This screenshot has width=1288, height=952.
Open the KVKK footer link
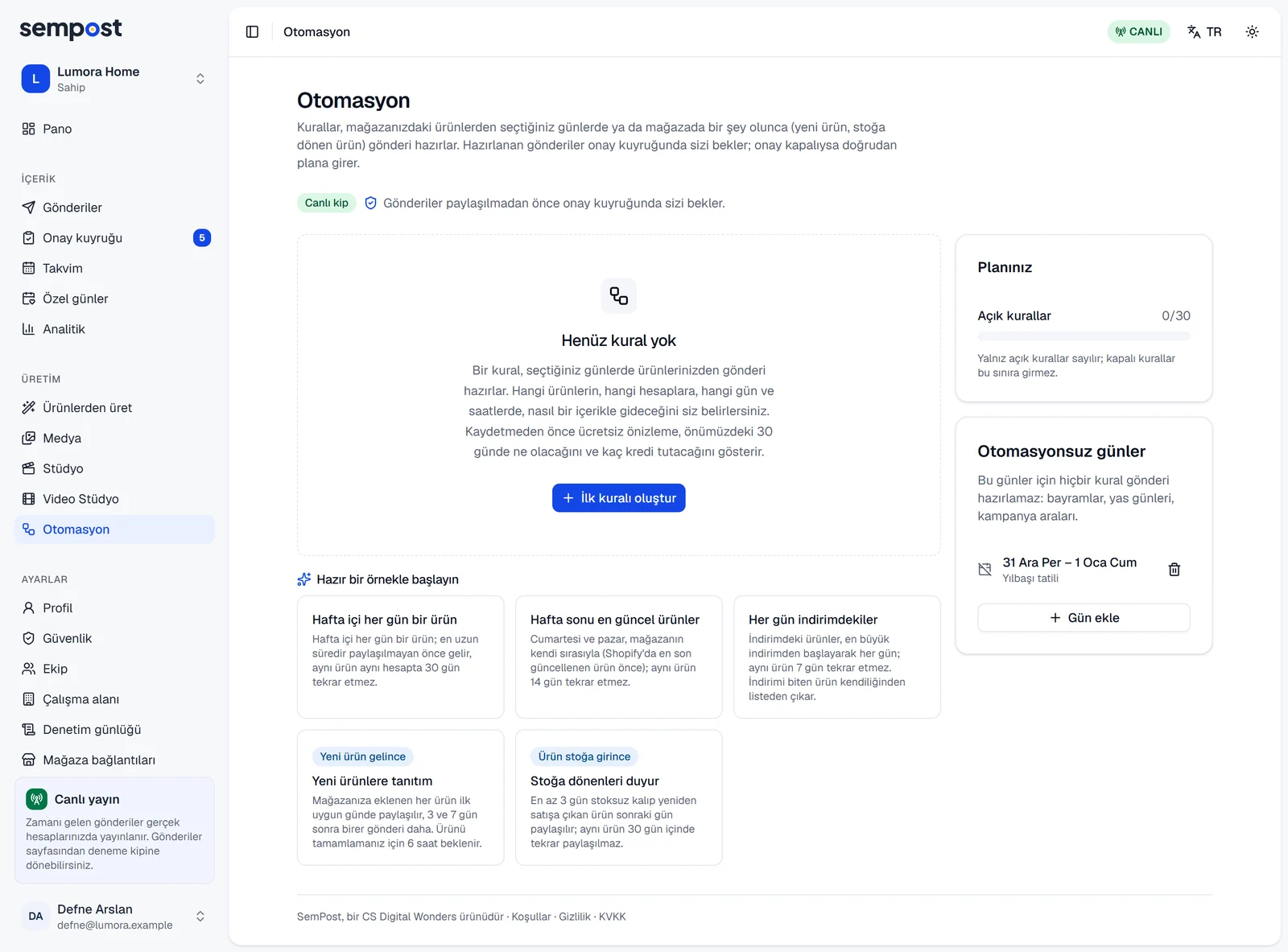pyautogui.click(x=612, y=917)
